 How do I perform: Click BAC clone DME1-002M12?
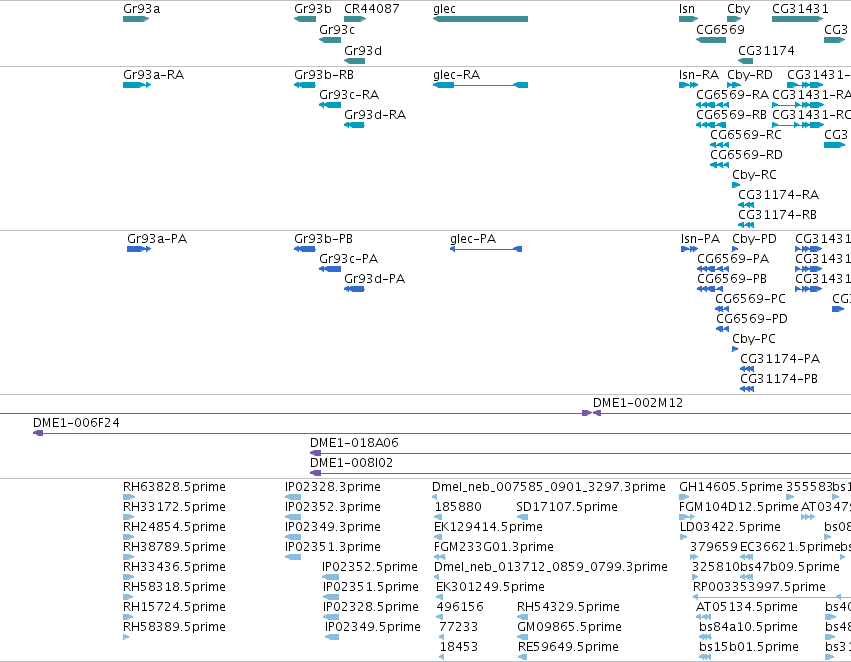click(x=722, y=413)
